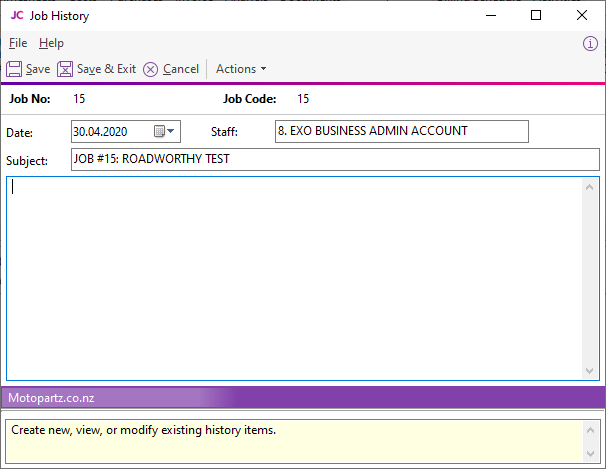Open the File menu
The image size is (606, 469).
(x=18, y=43)
